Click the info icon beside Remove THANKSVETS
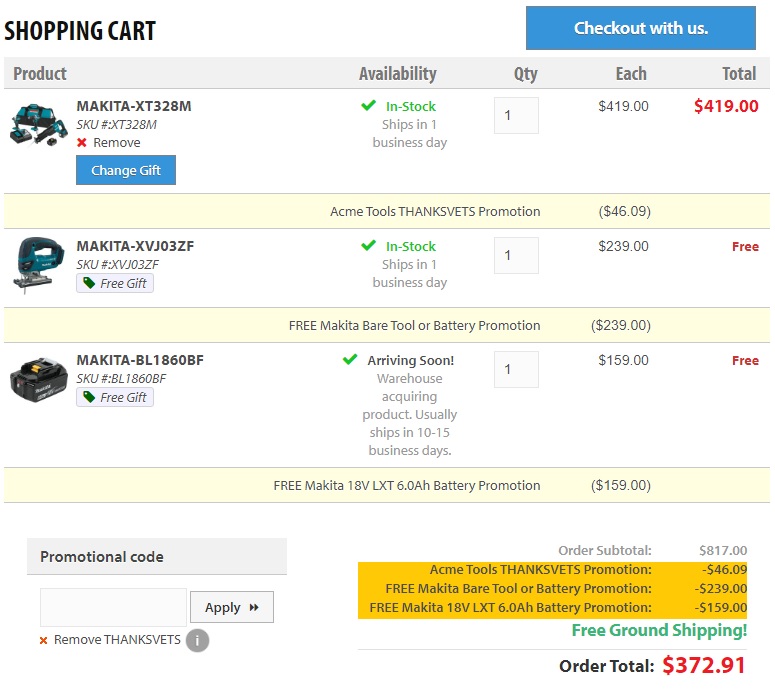775x693 pixels. coord(197,640)
